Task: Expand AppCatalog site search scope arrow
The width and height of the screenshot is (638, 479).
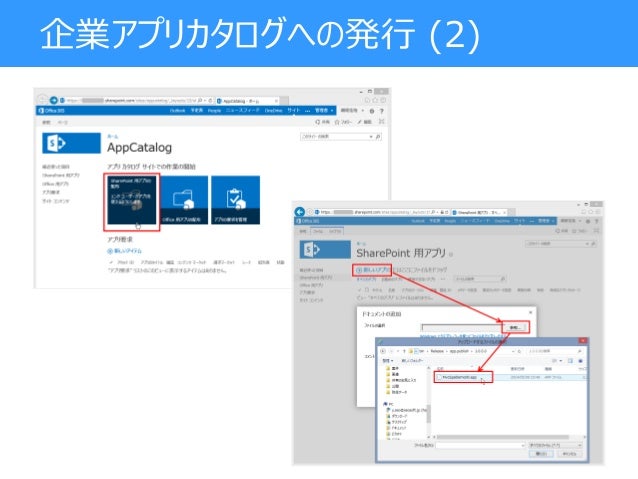Action: click(371, 137)
